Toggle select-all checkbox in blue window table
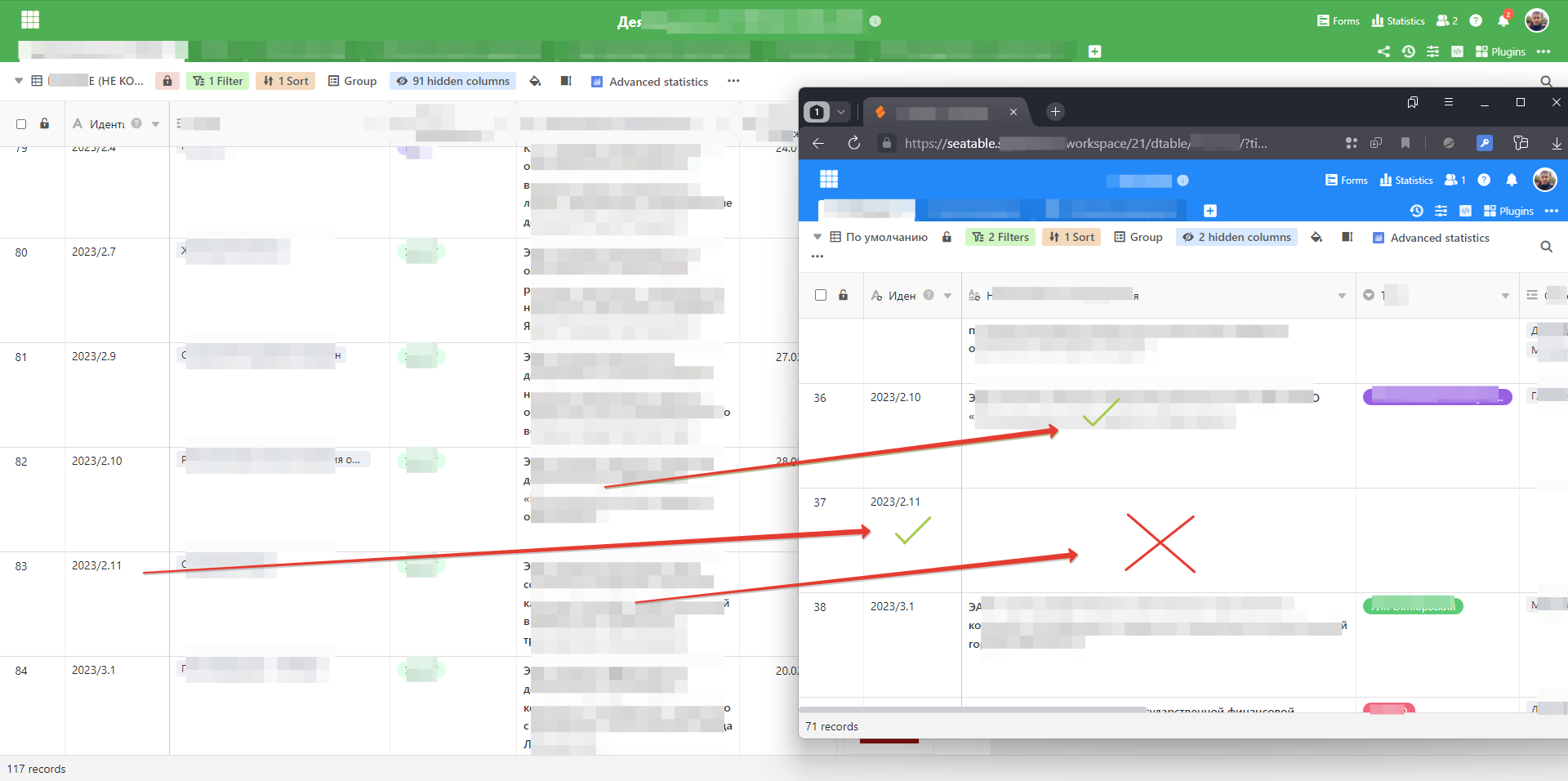The image size is (1568, 781). point(821,295)
